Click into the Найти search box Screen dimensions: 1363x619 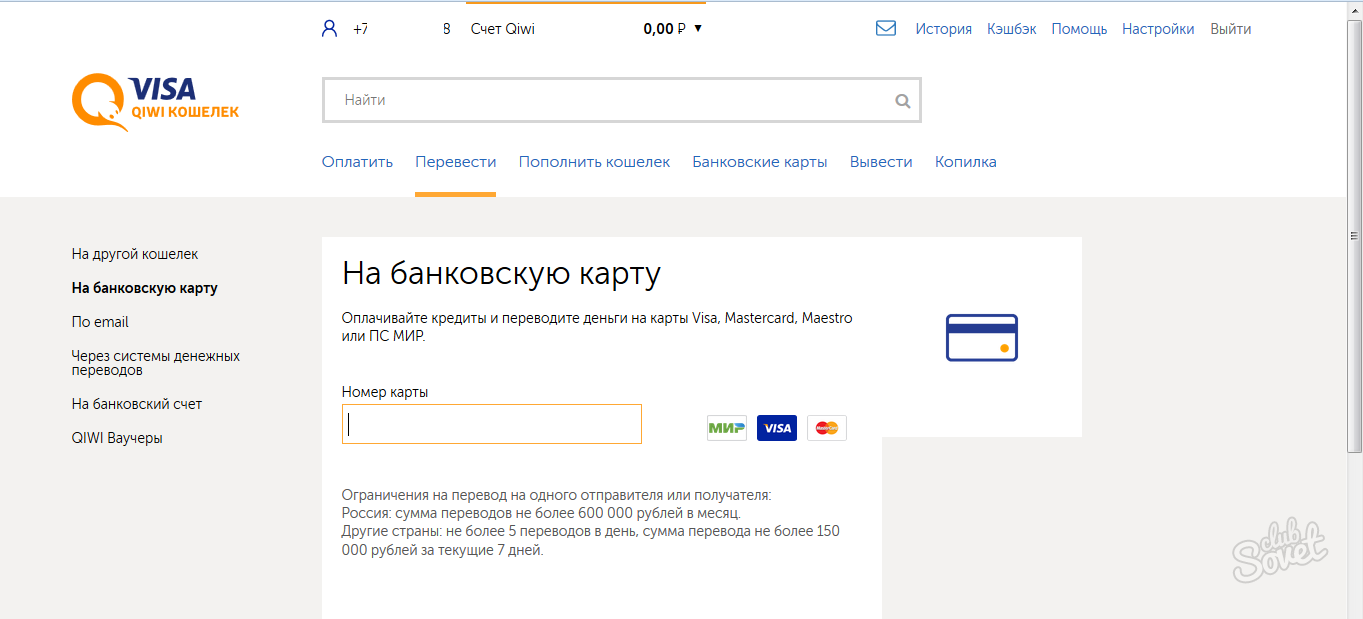pyautogui.click(x=610, y=100)
